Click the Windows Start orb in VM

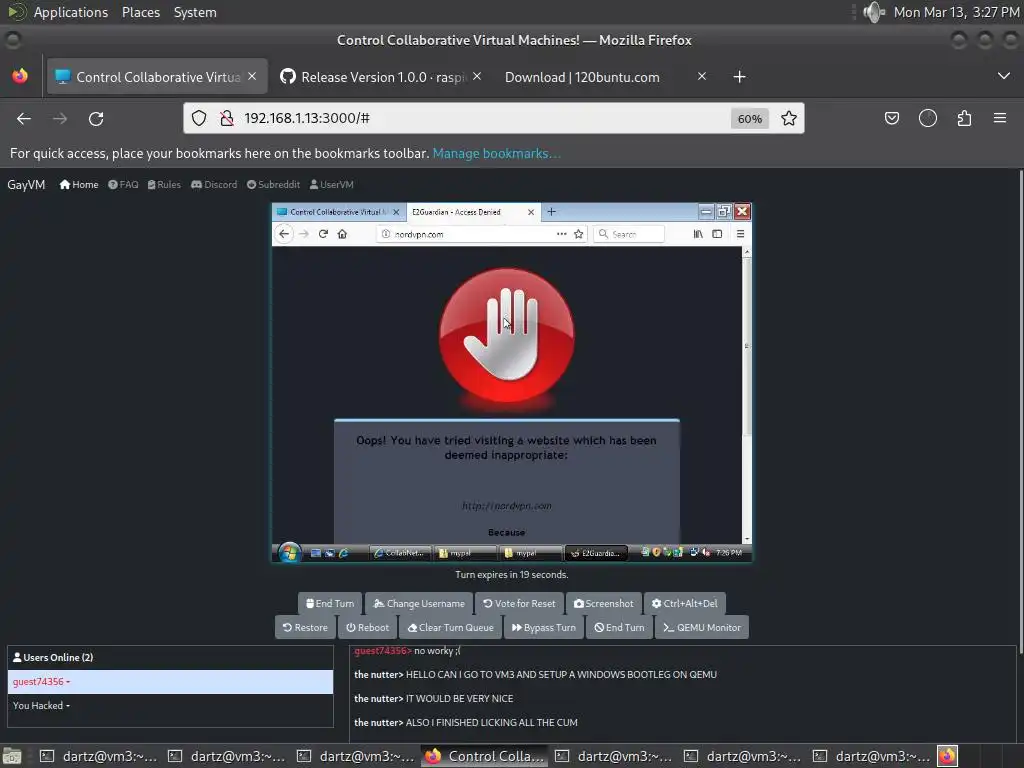pos(289,552)
